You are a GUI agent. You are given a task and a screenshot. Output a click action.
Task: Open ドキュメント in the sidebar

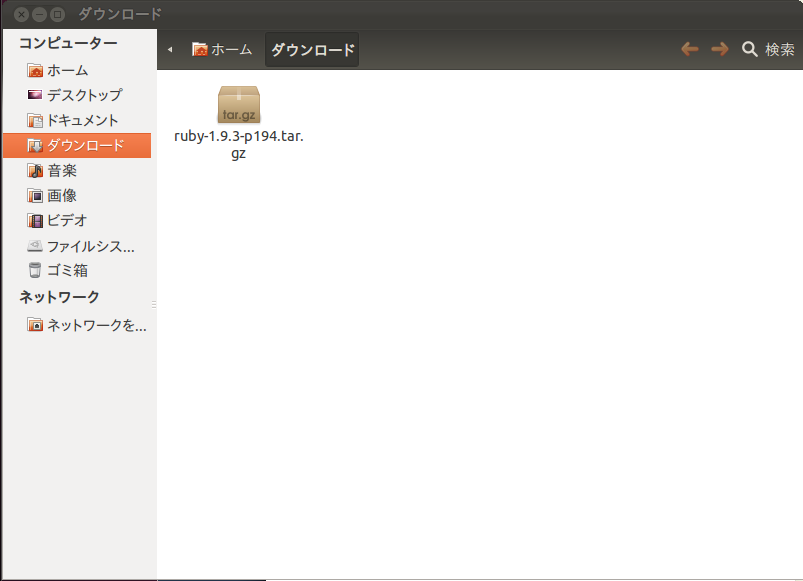point(77,120)
